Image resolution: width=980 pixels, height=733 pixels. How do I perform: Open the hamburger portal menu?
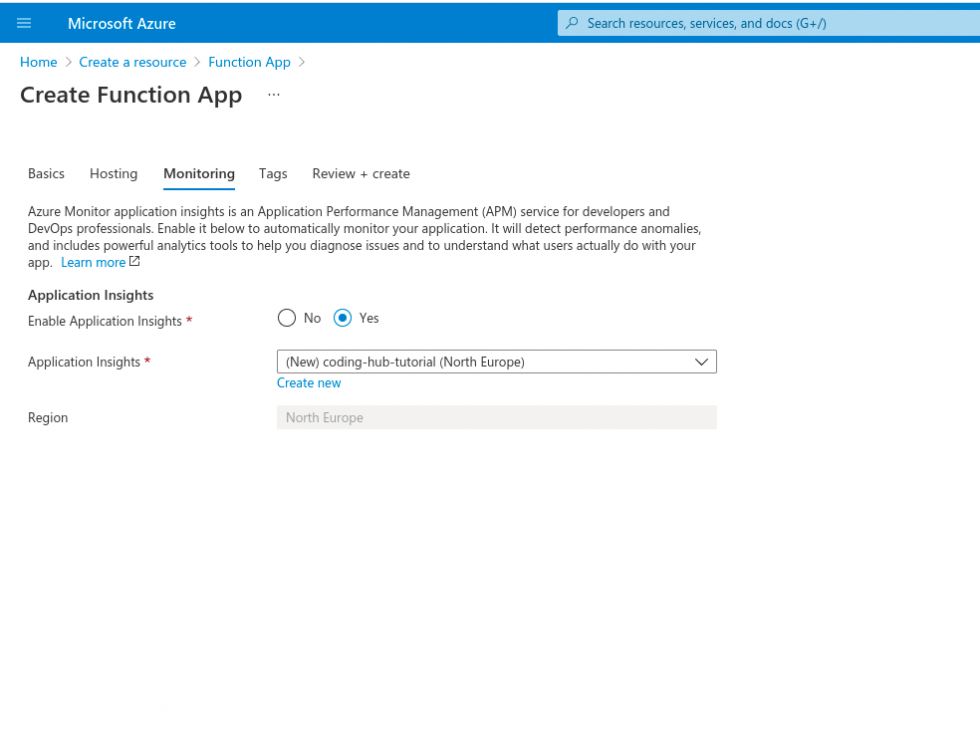[x=24, y=24]
